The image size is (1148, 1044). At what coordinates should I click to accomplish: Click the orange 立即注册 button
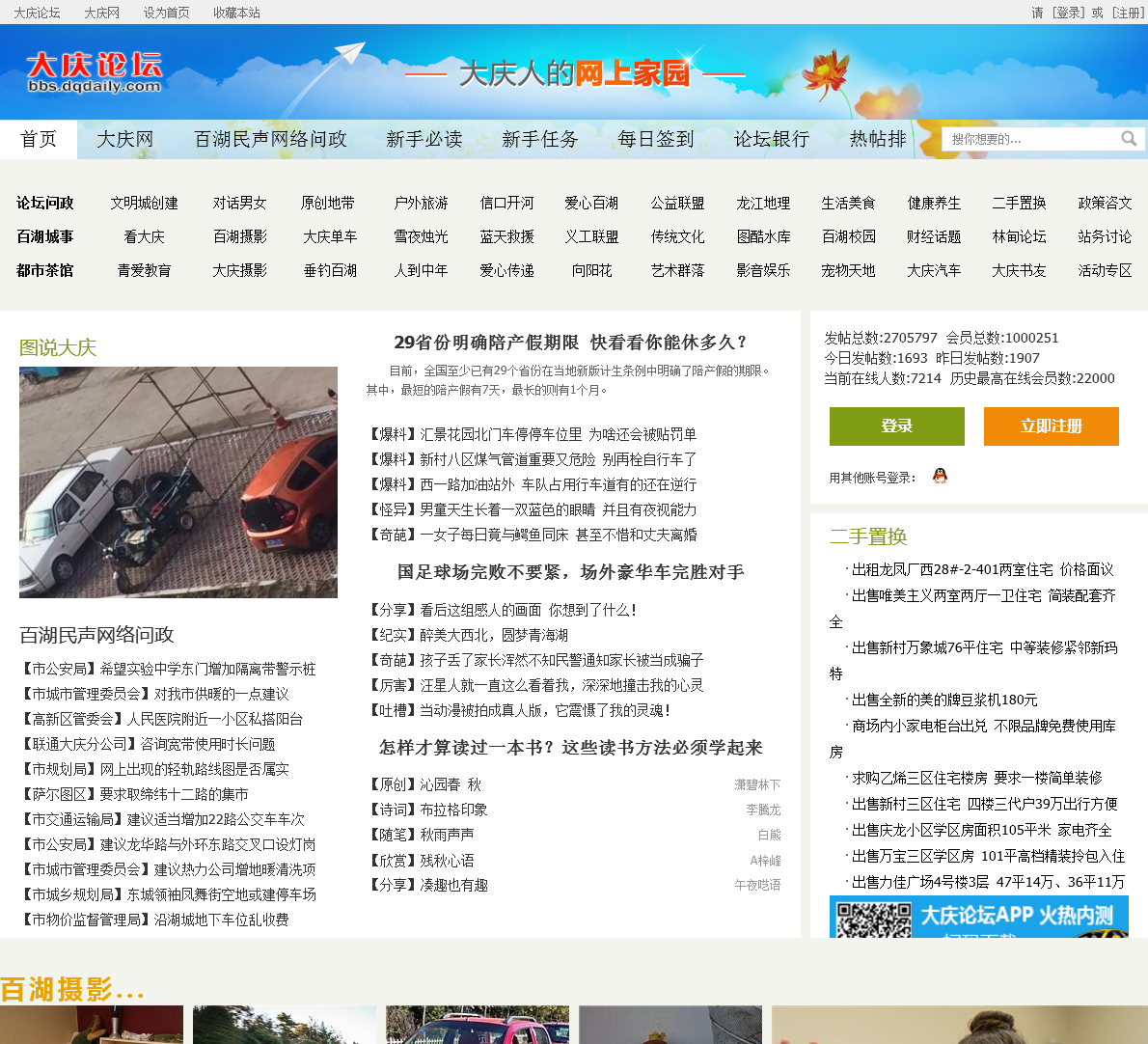click(x=1051, y=426)
